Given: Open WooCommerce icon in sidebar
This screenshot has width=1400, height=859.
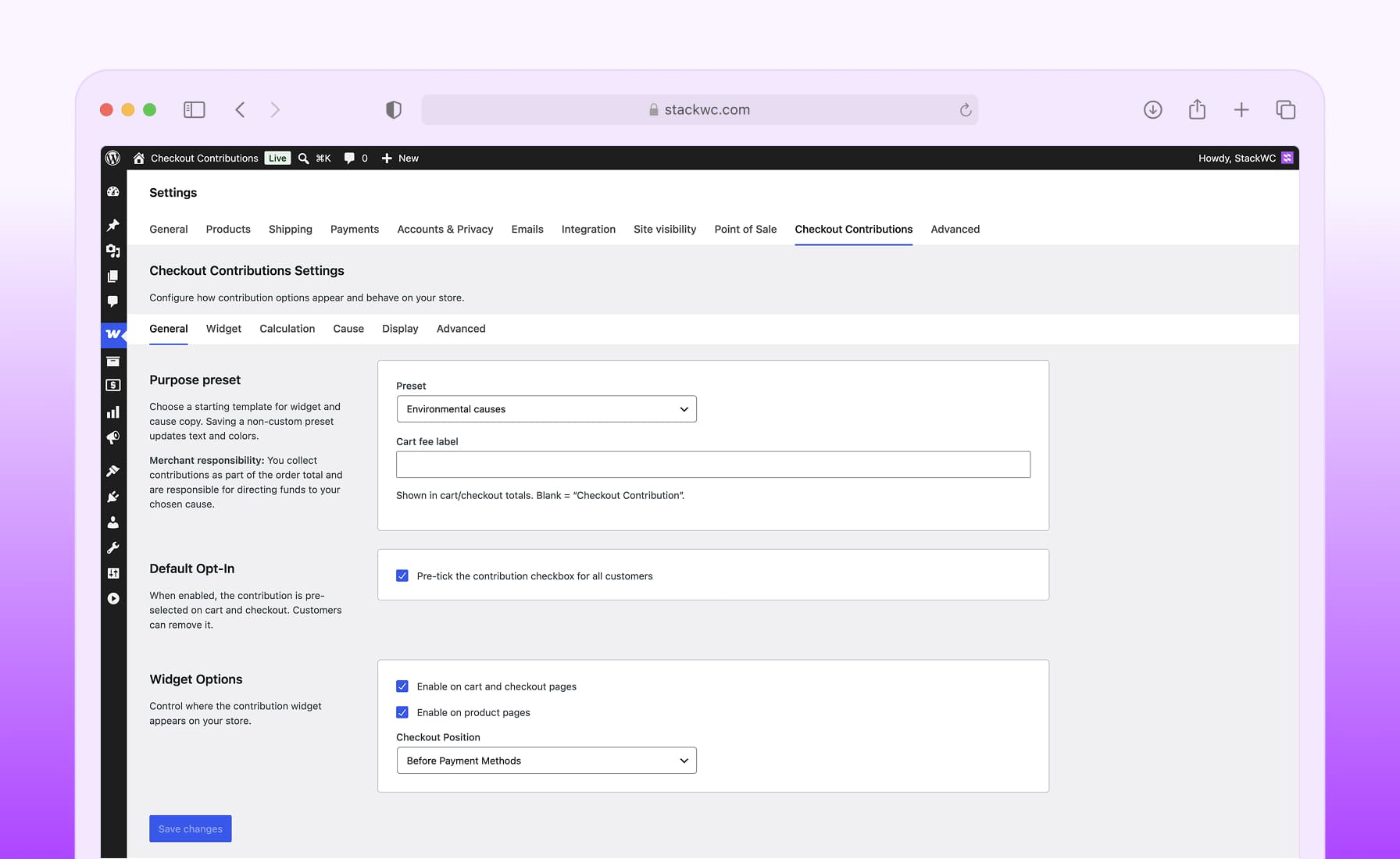Looking at the screenshot, I should tap(113, 334).
